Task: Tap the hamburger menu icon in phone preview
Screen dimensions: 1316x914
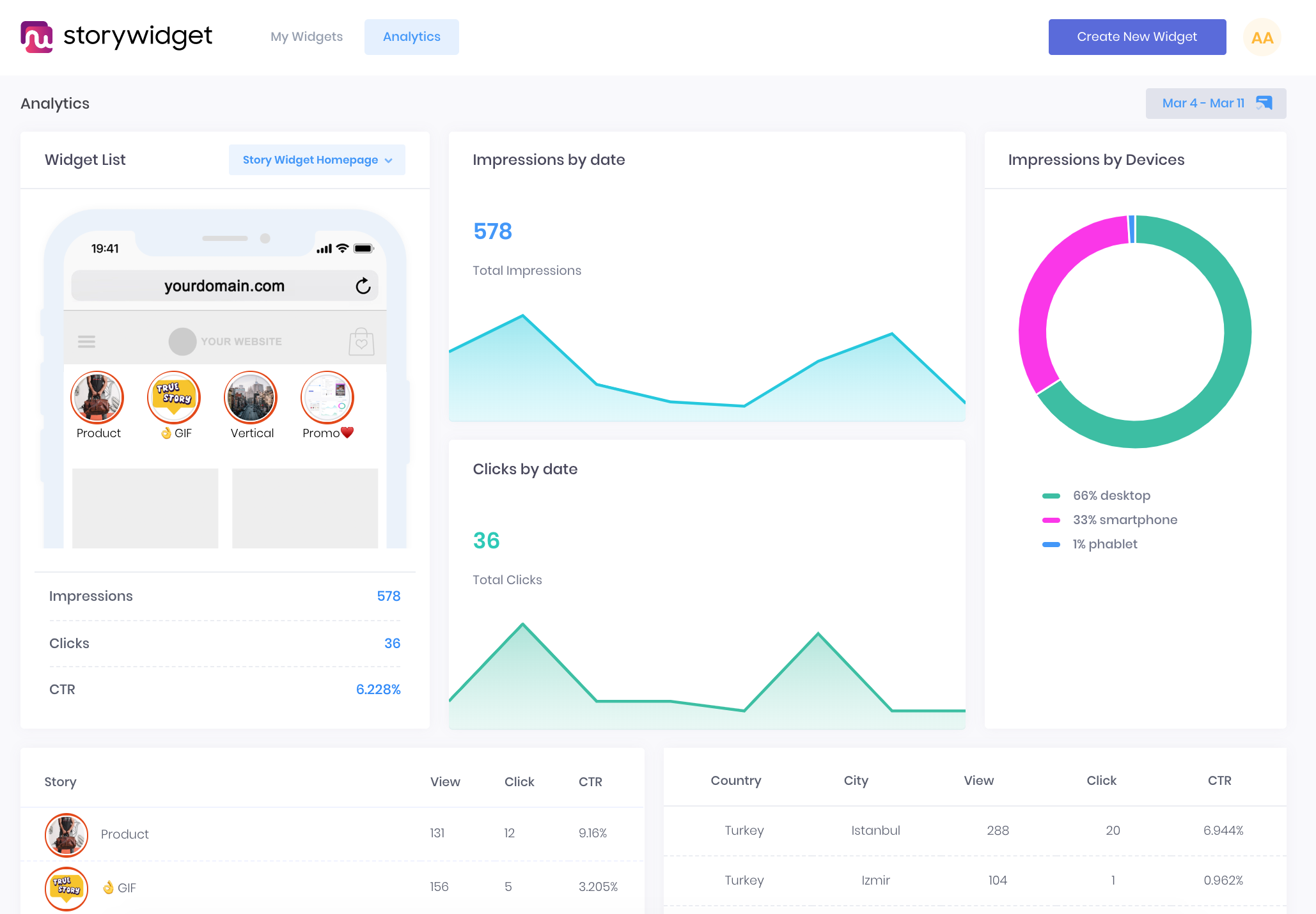Action: tap(86, 341)
